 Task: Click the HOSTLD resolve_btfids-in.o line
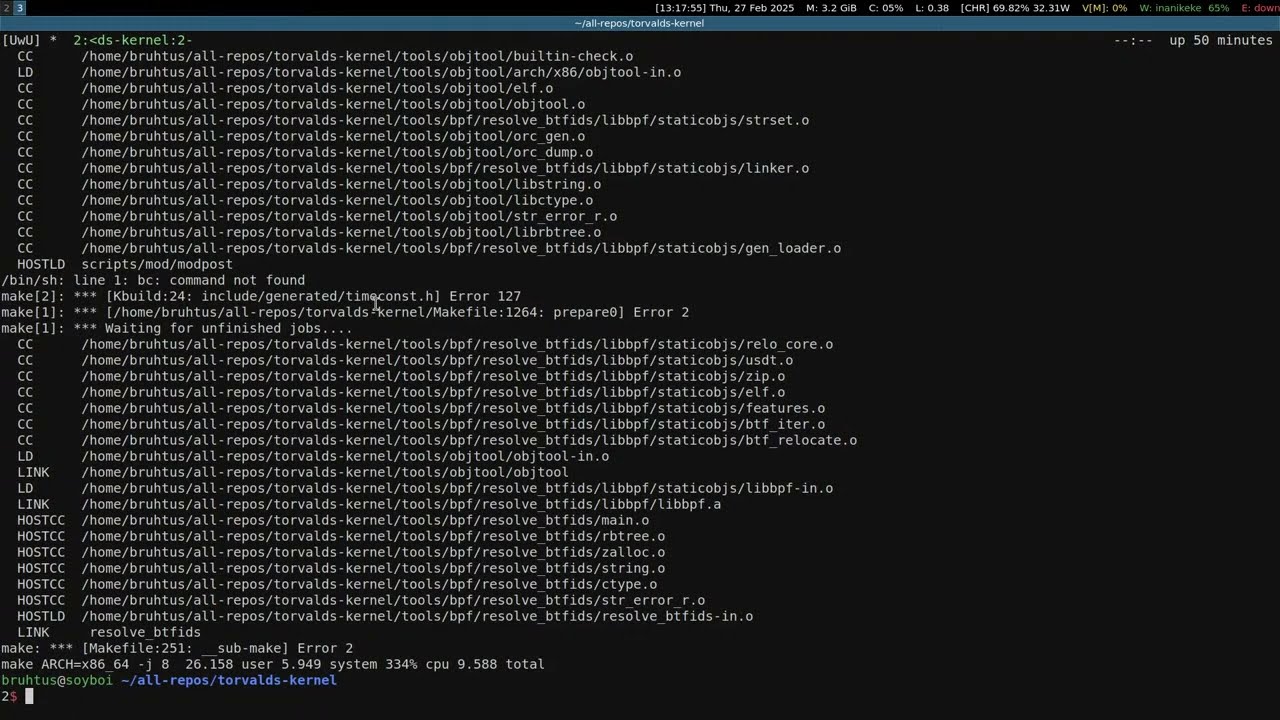[385, 616]
